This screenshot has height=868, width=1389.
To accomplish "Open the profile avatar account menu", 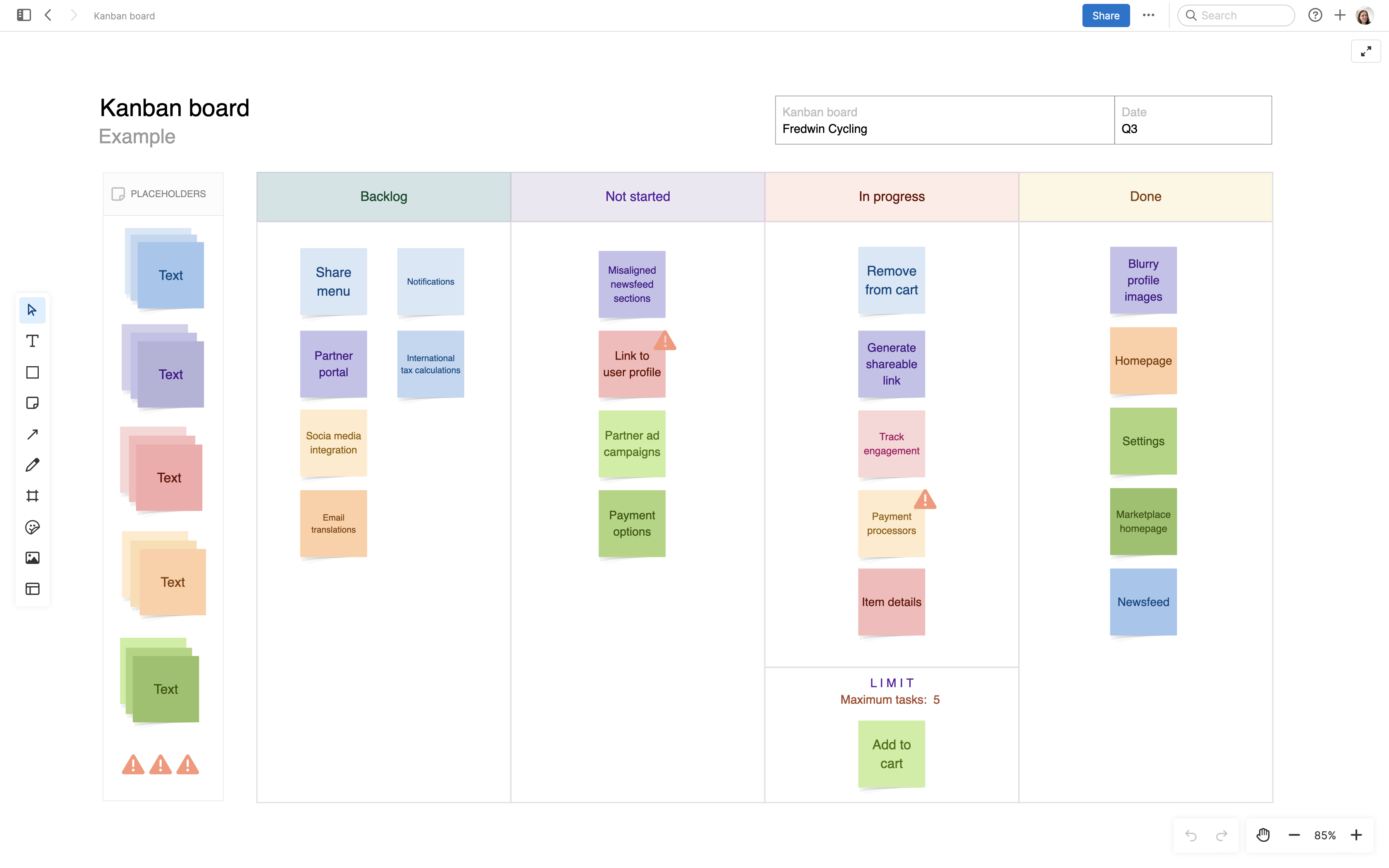I will pyautogui.click(x=1364, y=15).
